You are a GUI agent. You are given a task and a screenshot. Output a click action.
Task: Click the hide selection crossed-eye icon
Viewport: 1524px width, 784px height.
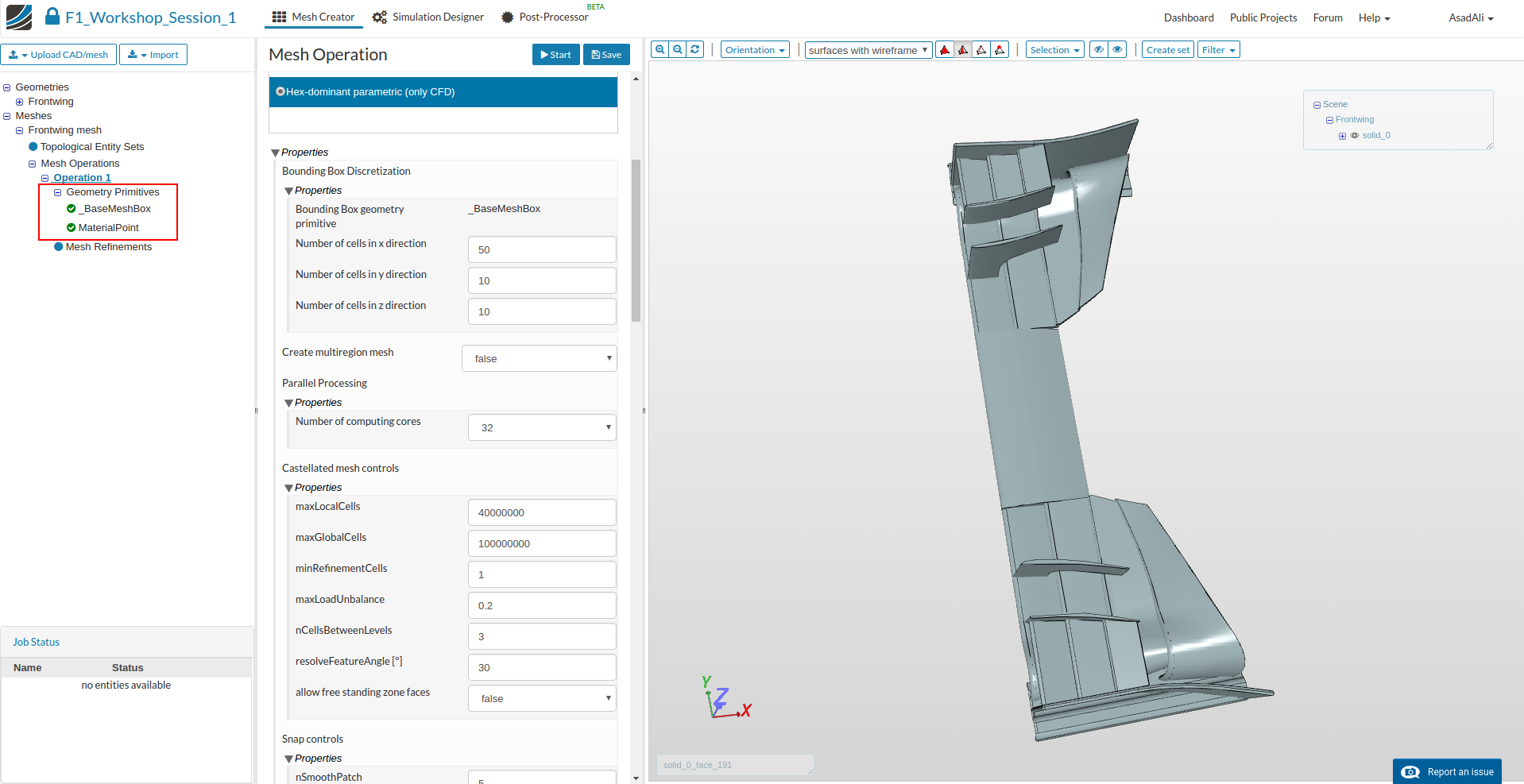(x=1099, y=50)
